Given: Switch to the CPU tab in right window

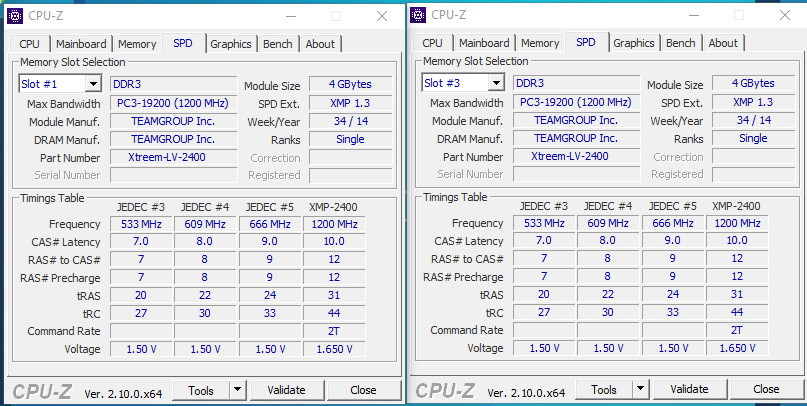Looking at the screenshot, I should tap(432, 43).
